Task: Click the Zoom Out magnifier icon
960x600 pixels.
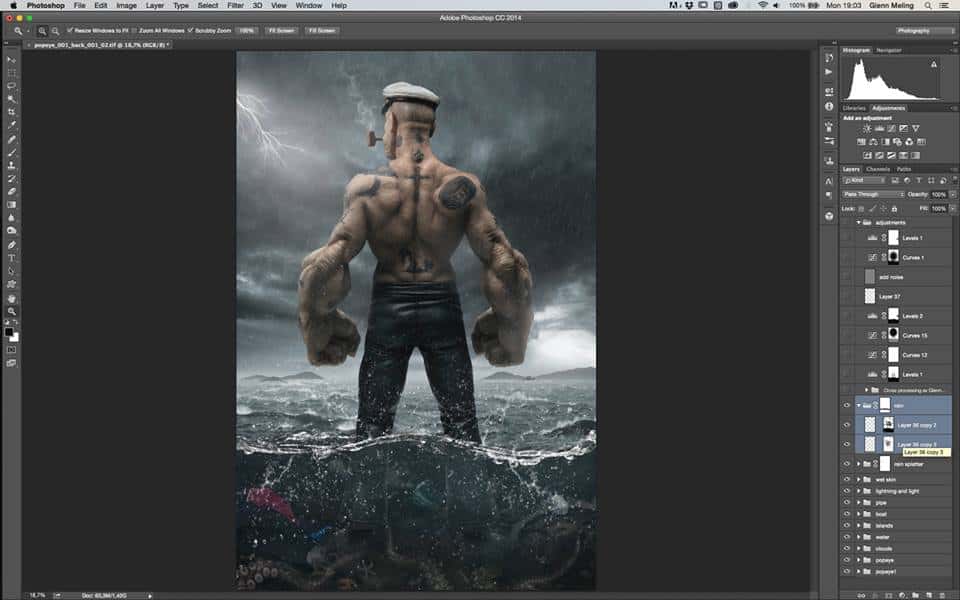Action: (x=56, y=31)
